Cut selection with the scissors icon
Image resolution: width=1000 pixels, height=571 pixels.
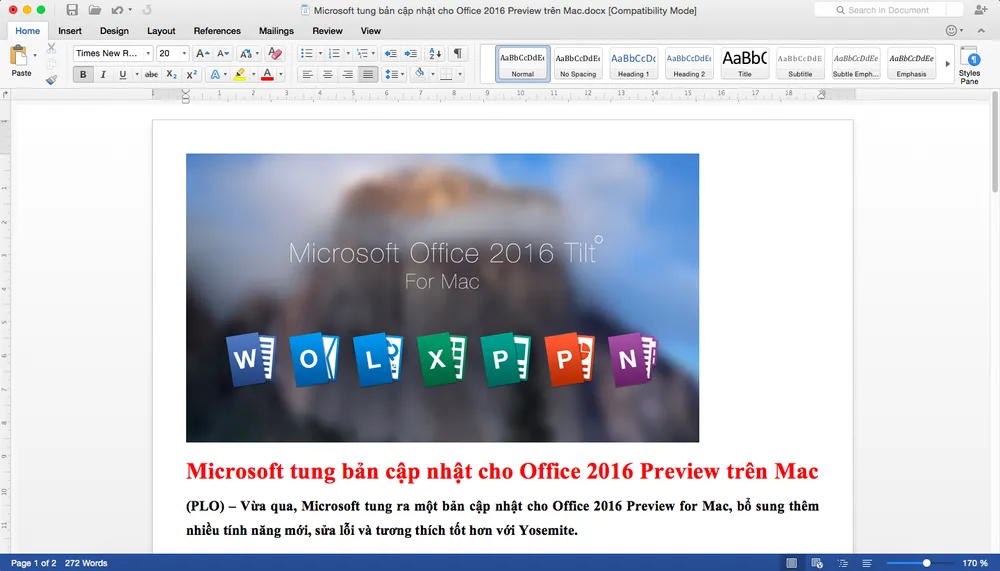(52, 48)
